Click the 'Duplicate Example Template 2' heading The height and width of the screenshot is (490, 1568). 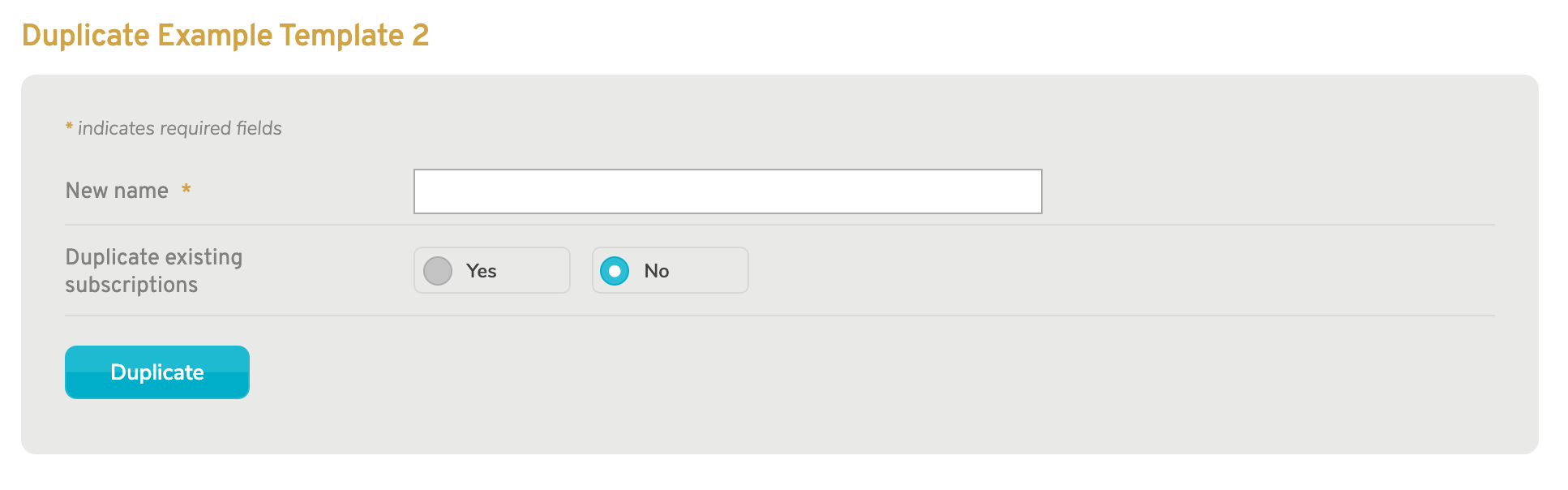(226, 35)
